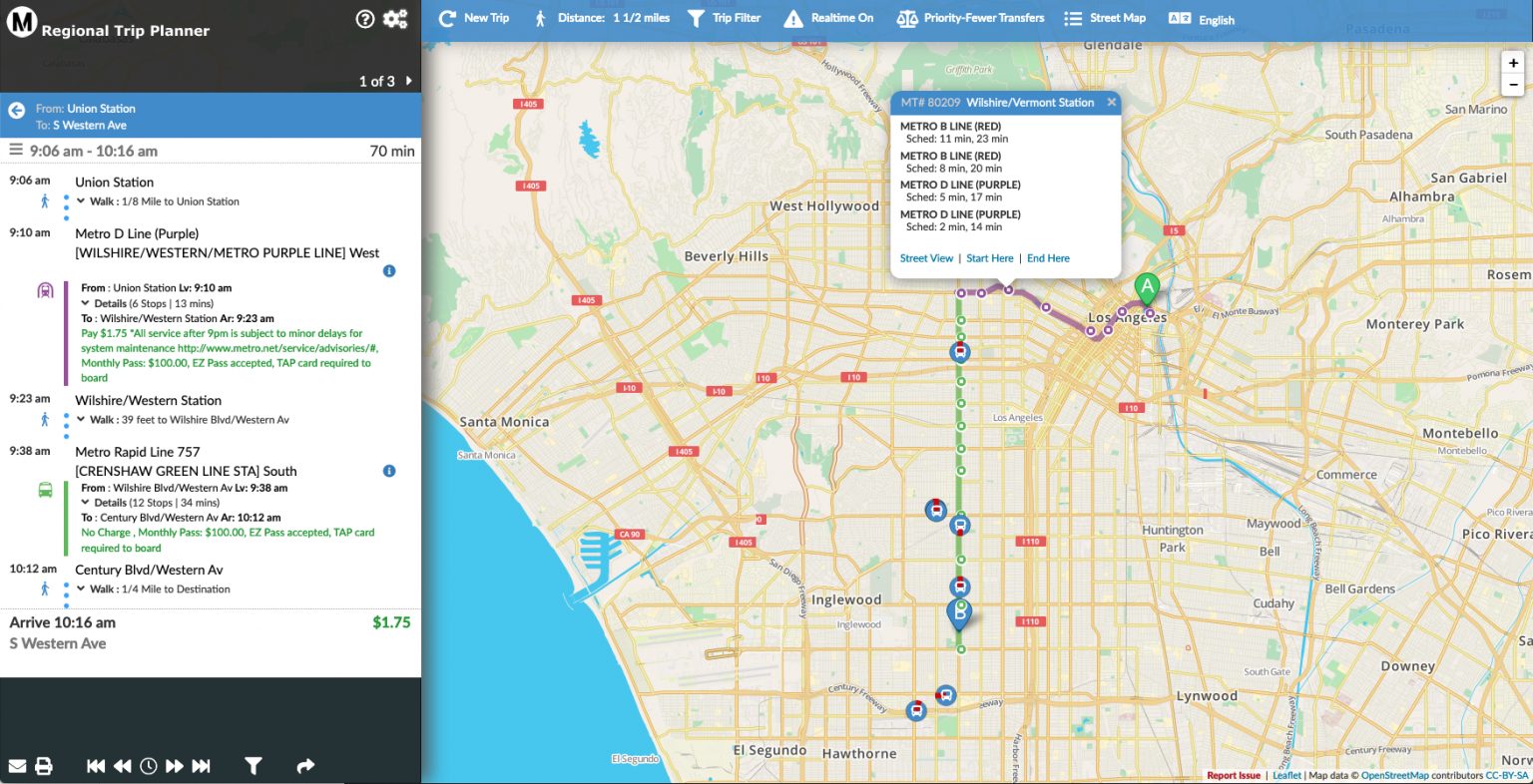
Task: Open the settings gears icon
Action: [395, 19]
